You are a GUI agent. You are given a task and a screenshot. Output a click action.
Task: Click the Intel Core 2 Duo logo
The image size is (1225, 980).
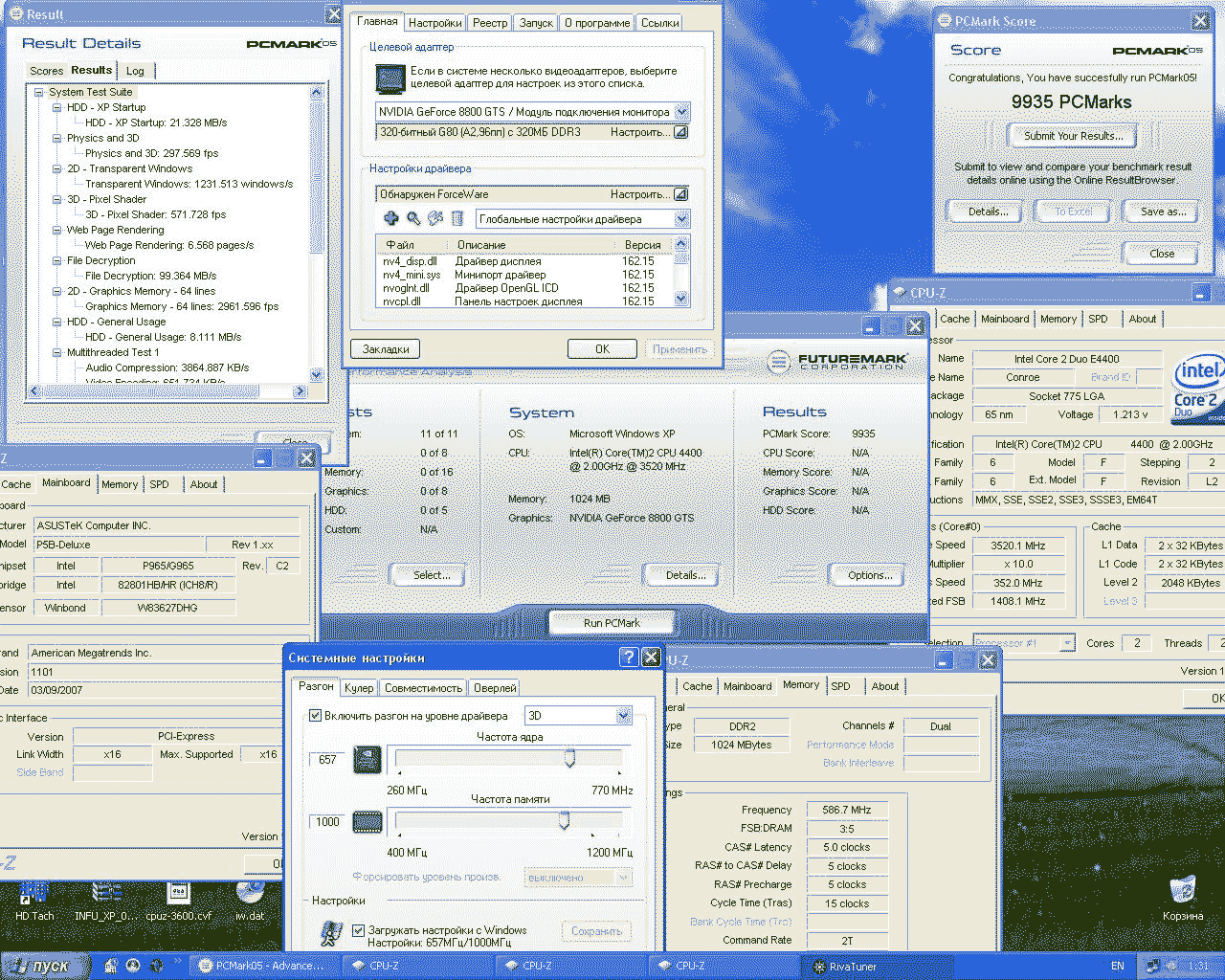(1198, 388)
